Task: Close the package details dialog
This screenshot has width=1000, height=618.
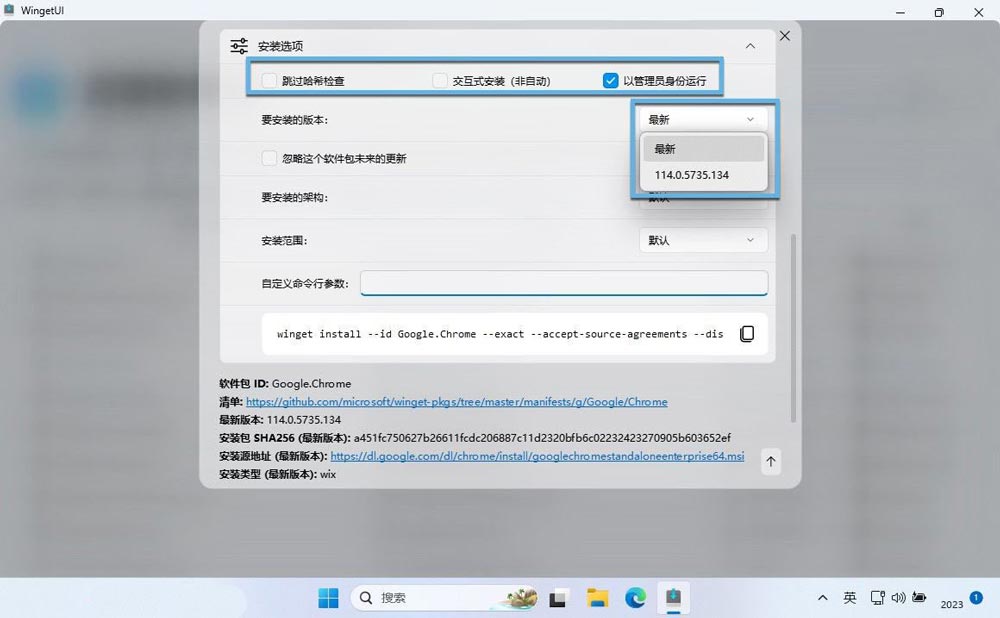Action: coord(784,36)
